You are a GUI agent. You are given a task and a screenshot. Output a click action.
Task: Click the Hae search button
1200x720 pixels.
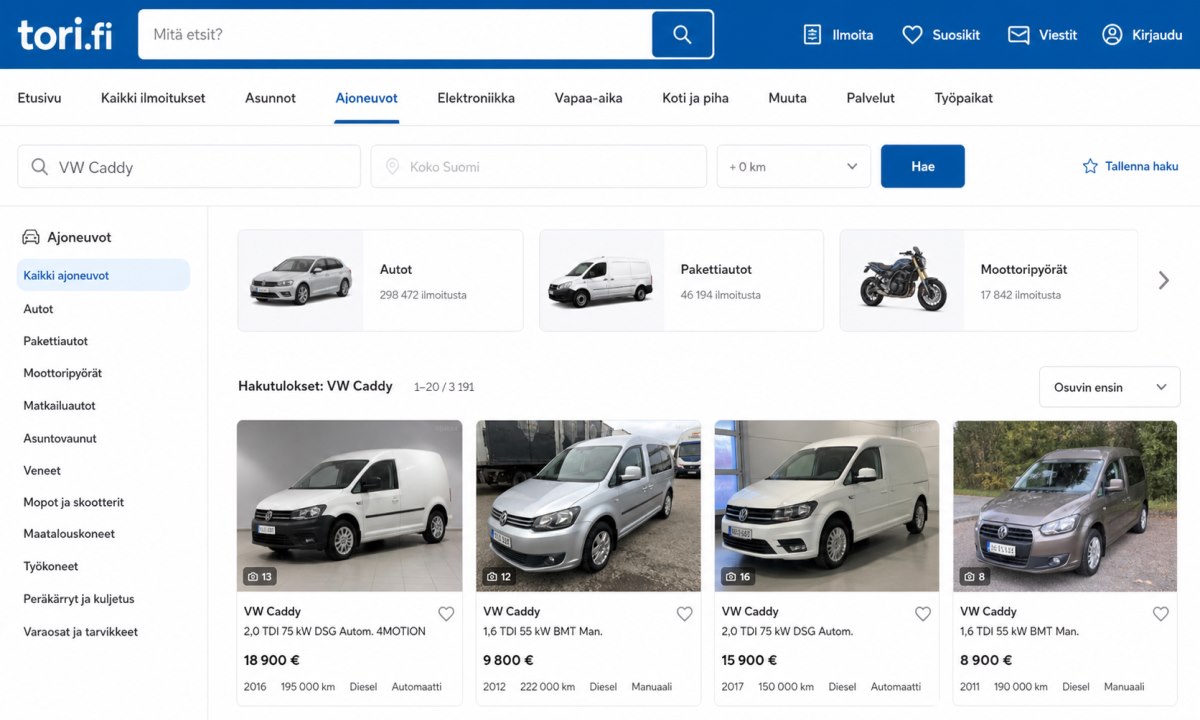923,167
